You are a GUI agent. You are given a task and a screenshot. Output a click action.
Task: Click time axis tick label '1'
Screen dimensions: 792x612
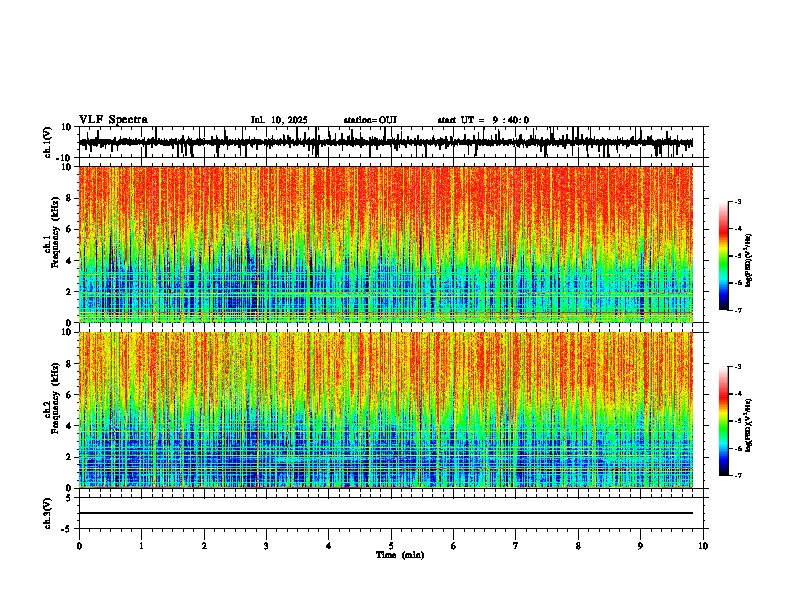coord(141,546)
